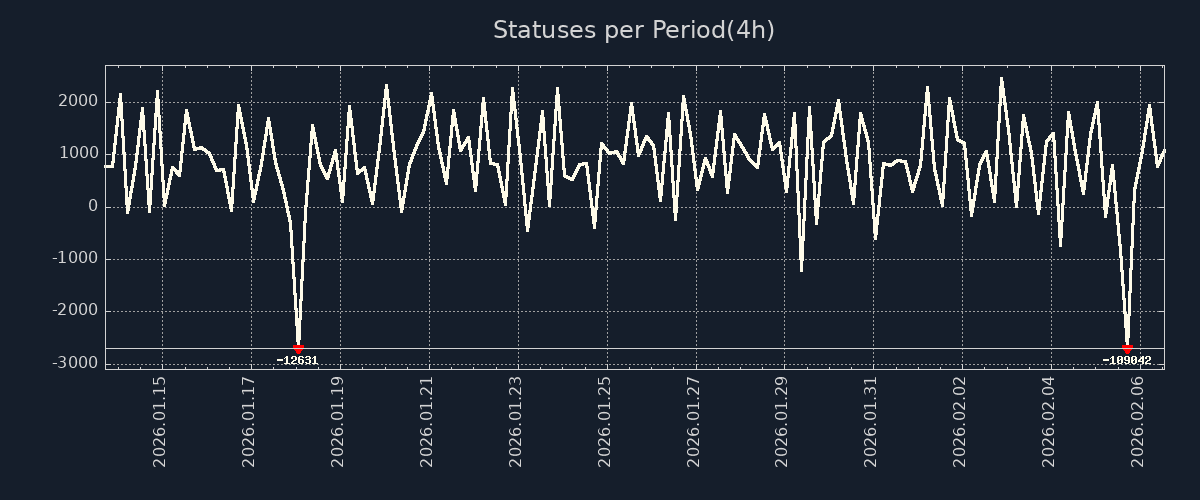Select the 2026.01.25 axis label
Image resolution: width=1200 pixels, height=500 pixels.
[x=605, y=422]
